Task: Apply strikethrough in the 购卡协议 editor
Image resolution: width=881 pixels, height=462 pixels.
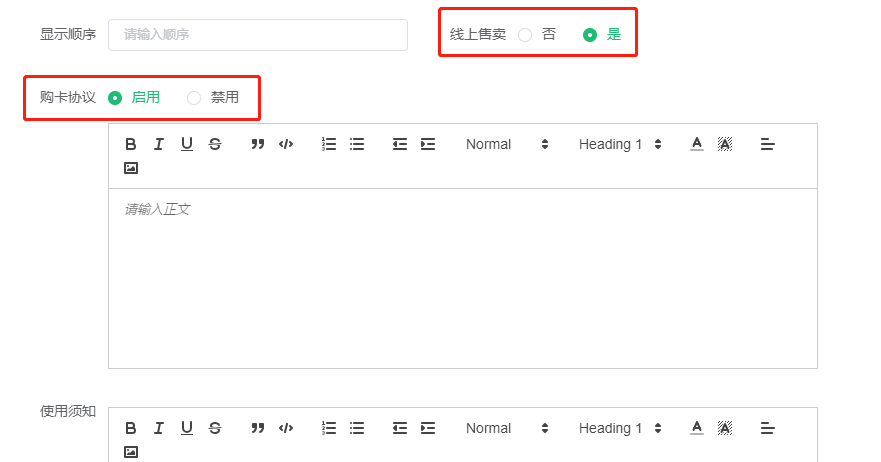Action: [x=215, y=144]
